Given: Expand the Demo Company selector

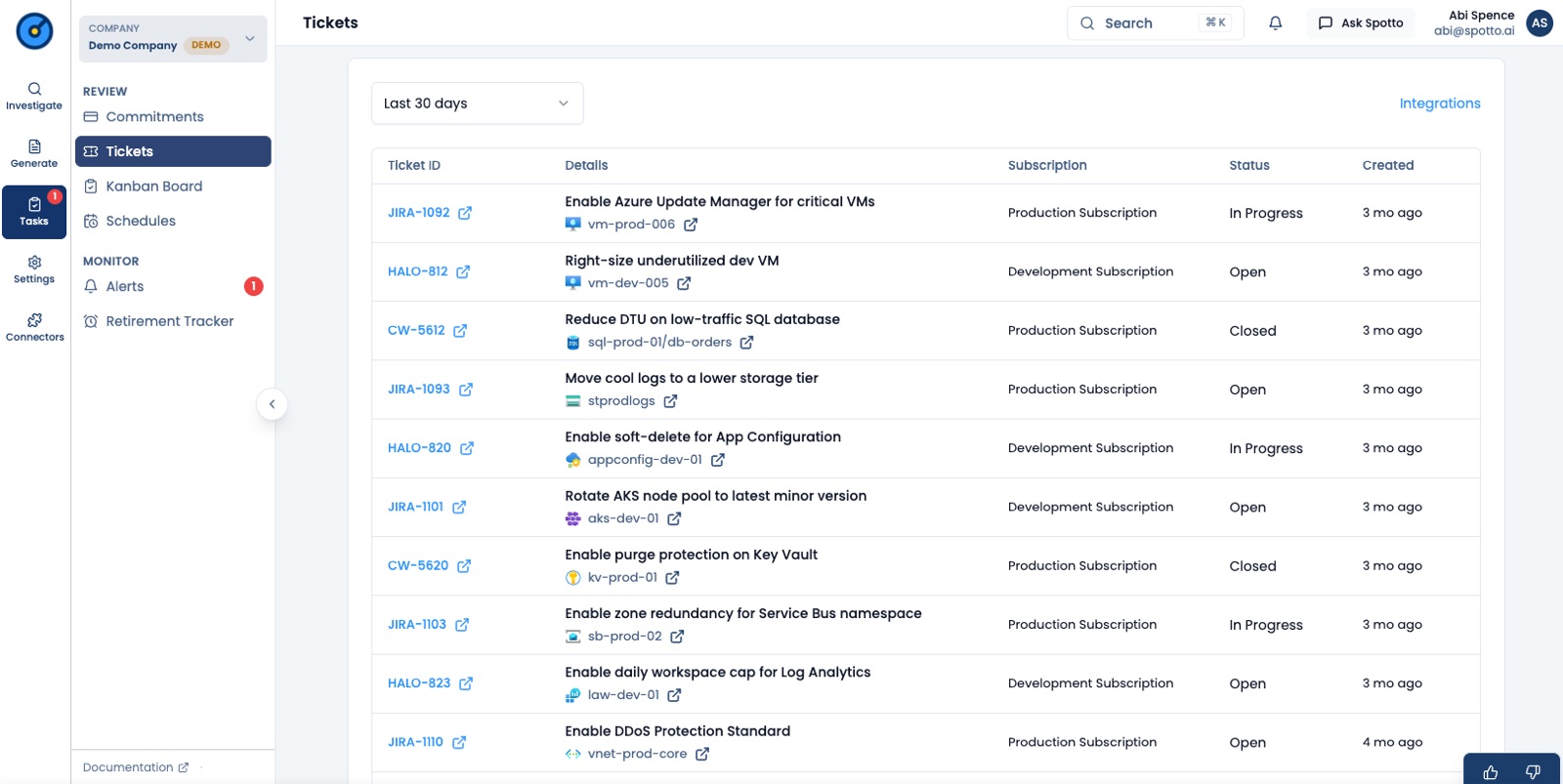Looking at the screenshot, I should pos(173,38).
